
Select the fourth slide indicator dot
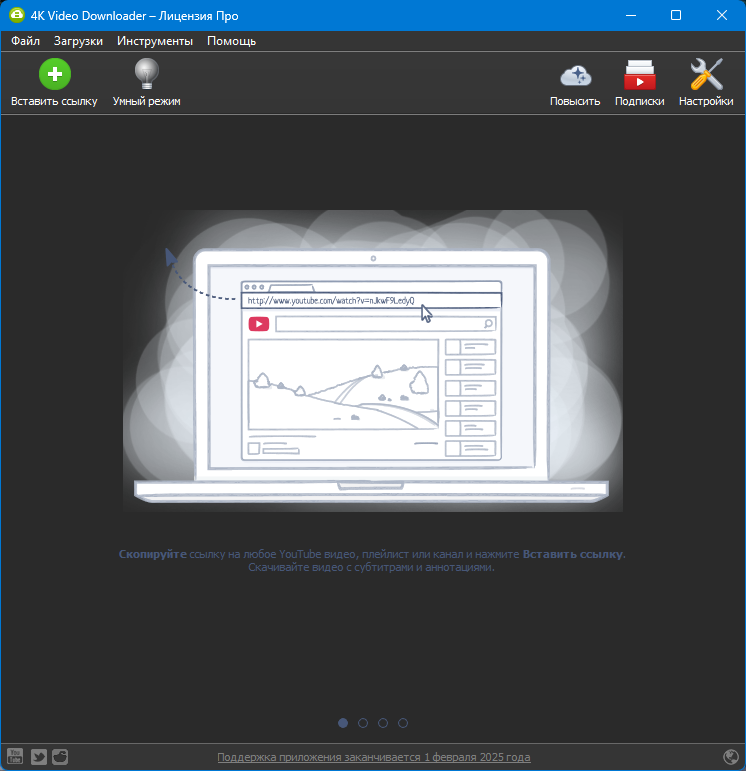click(x=403, y=723)
